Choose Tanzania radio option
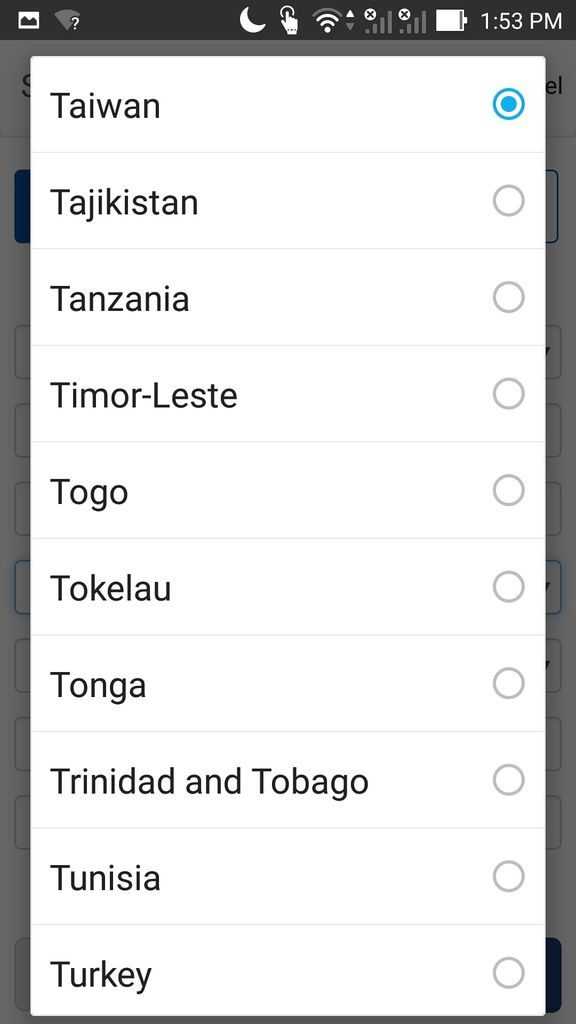Viewport: 576px width, 1024px height. pyautogui.click(x=508, y=297)
